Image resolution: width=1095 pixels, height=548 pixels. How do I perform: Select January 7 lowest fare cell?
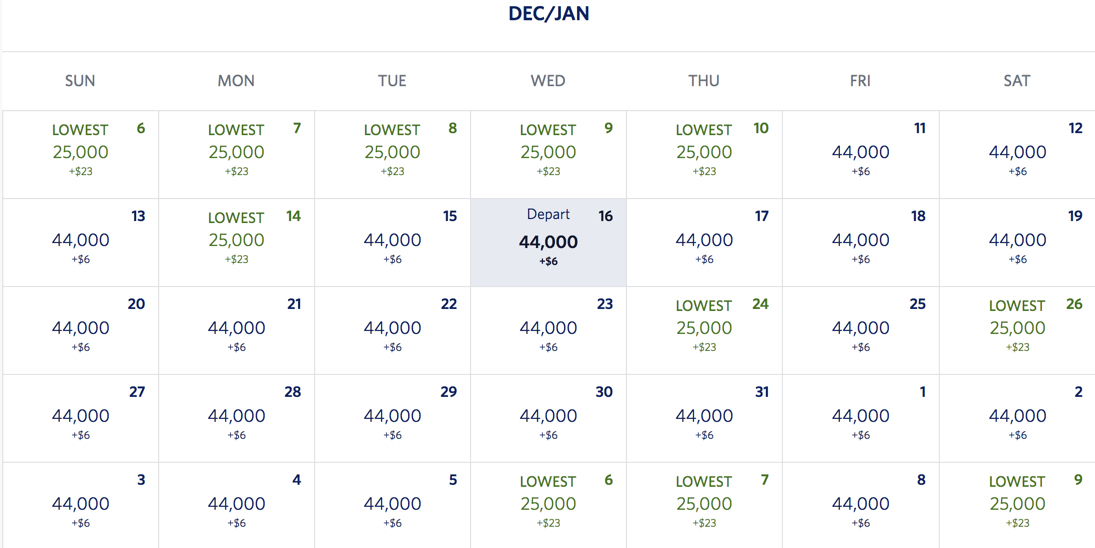[704, 505]
